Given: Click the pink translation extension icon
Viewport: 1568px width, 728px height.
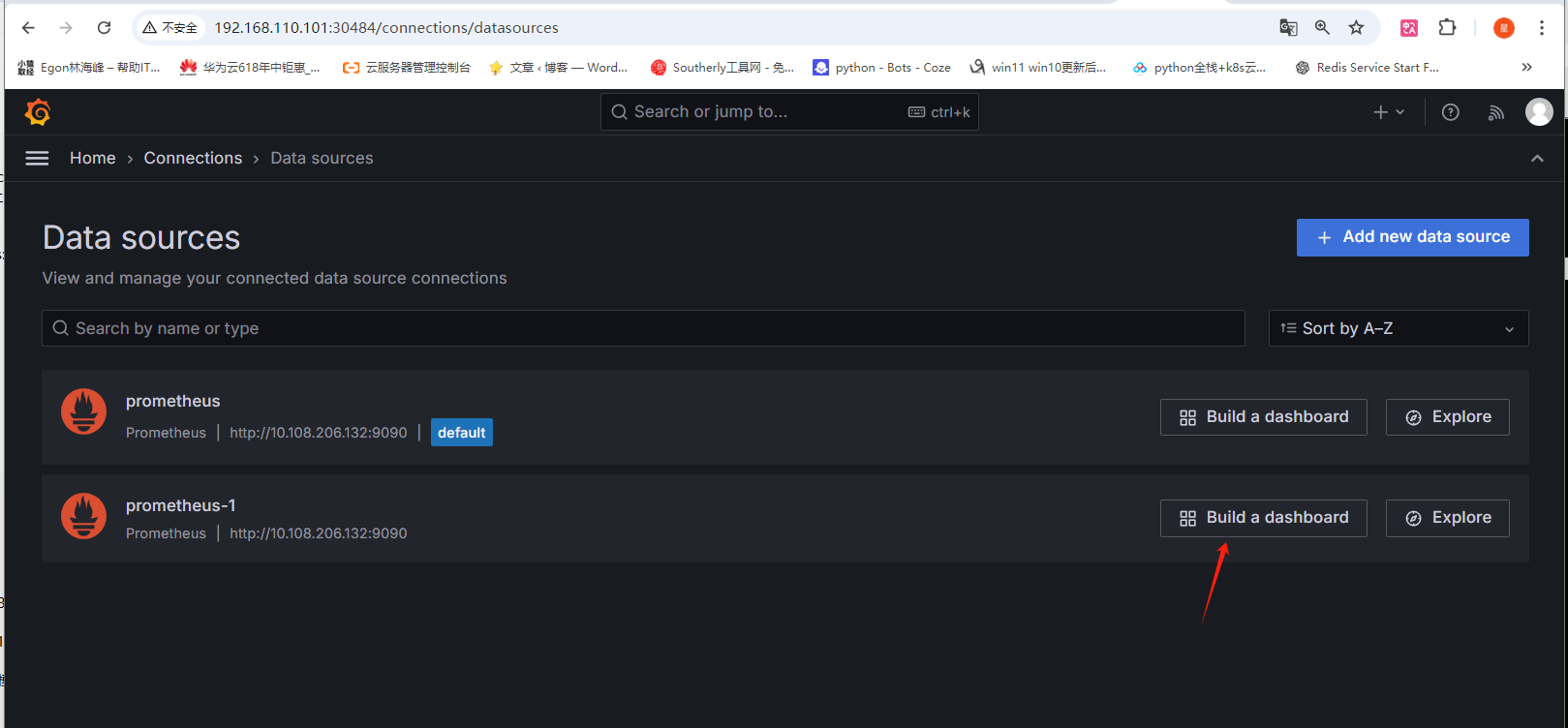Looking at the screenshot, I should pos(1409,28).
